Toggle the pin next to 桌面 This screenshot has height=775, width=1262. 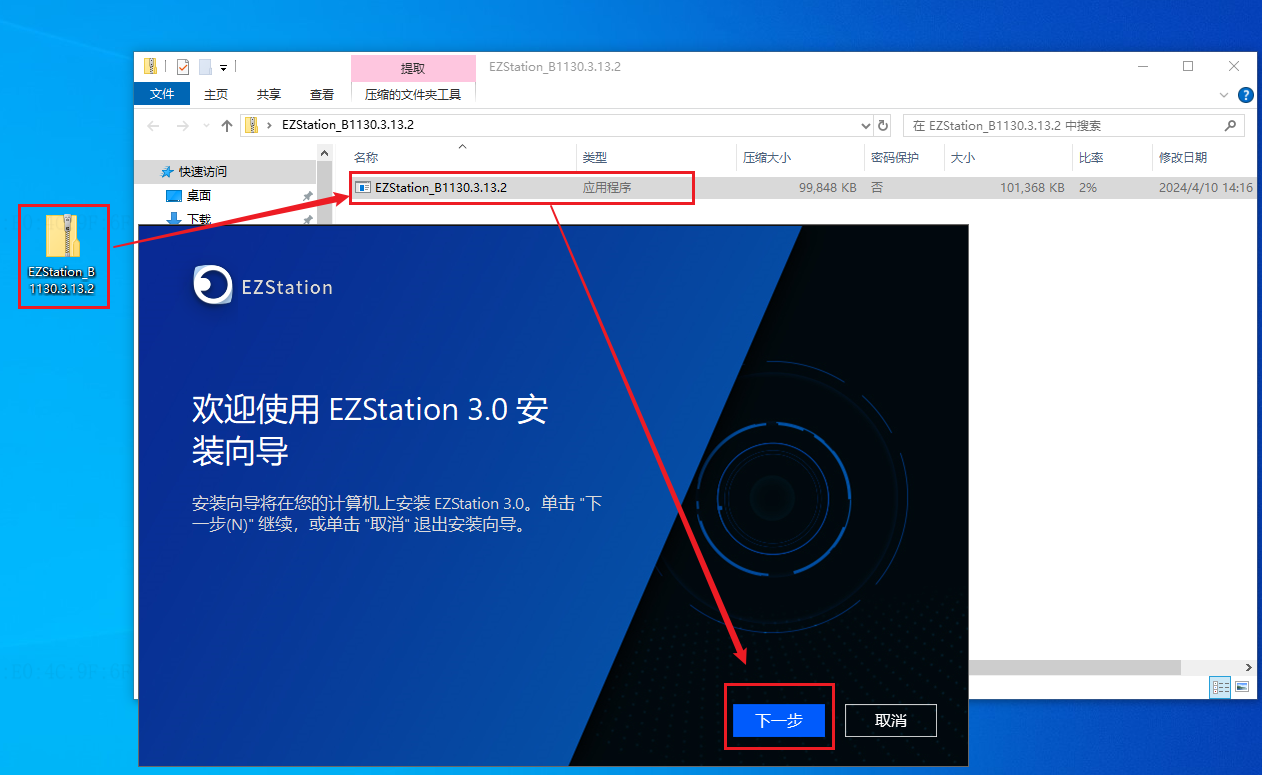point(306,196)
